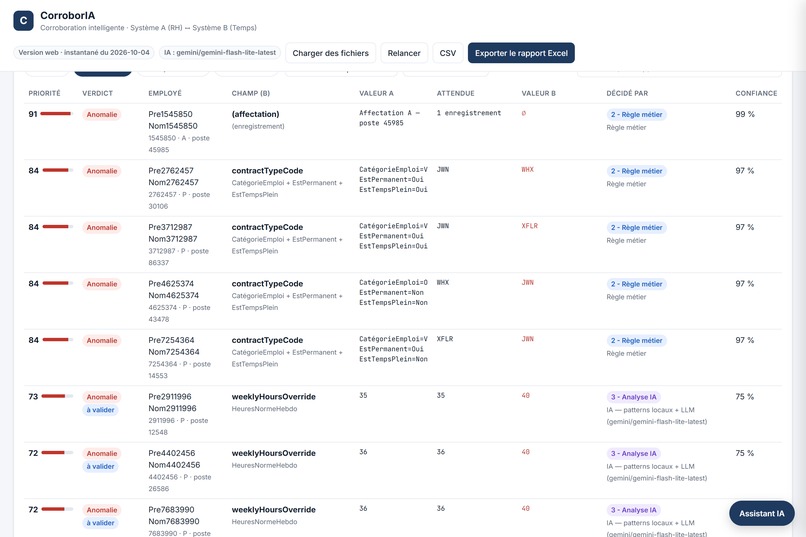Viewport: 806px width, 537px height.
Task: Click Anomalie badge in Pre3712987 row
Action: [x=102, y=227]
